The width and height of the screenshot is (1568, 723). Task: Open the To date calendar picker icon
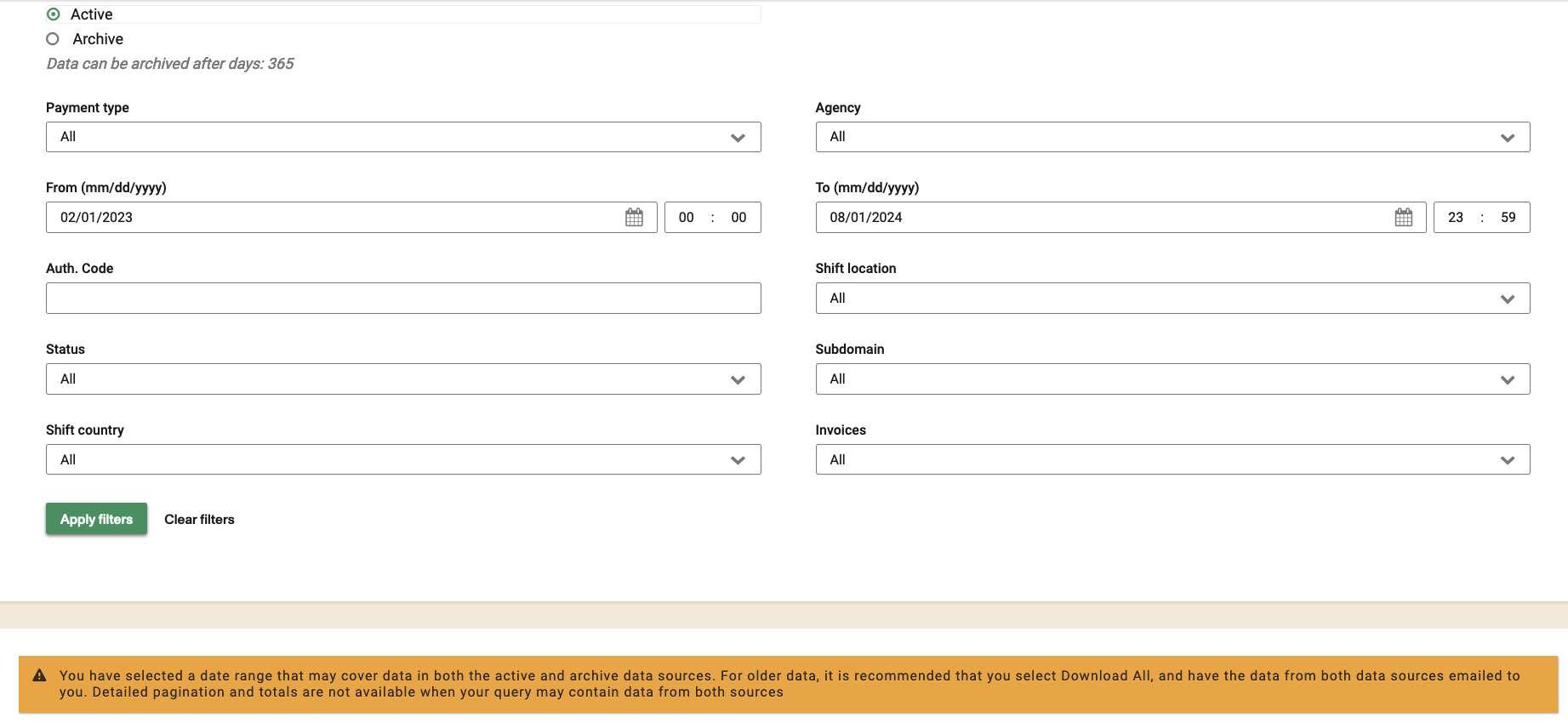click(x=1404, y=218)
